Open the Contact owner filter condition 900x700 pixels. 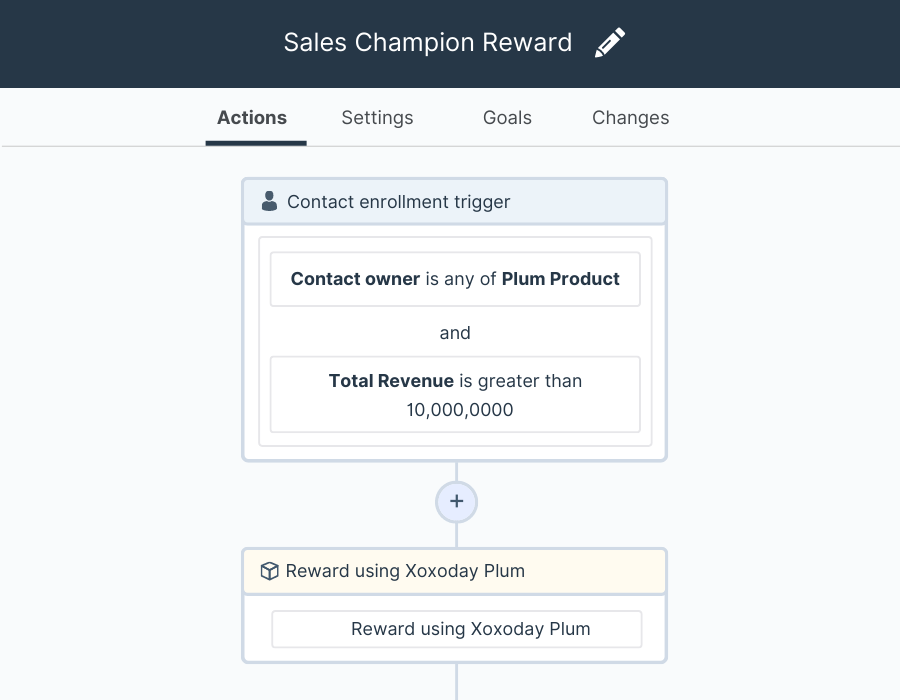(455, 279)
